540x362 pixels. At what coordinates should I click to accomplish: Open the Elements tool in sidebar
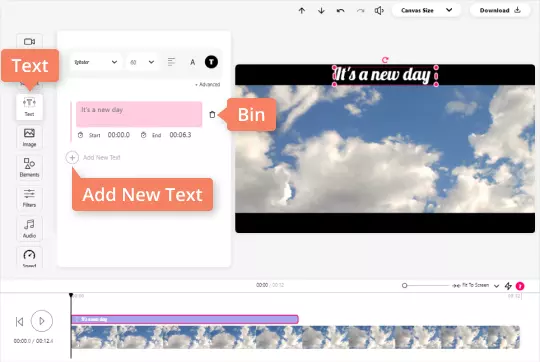click(29, 167)
